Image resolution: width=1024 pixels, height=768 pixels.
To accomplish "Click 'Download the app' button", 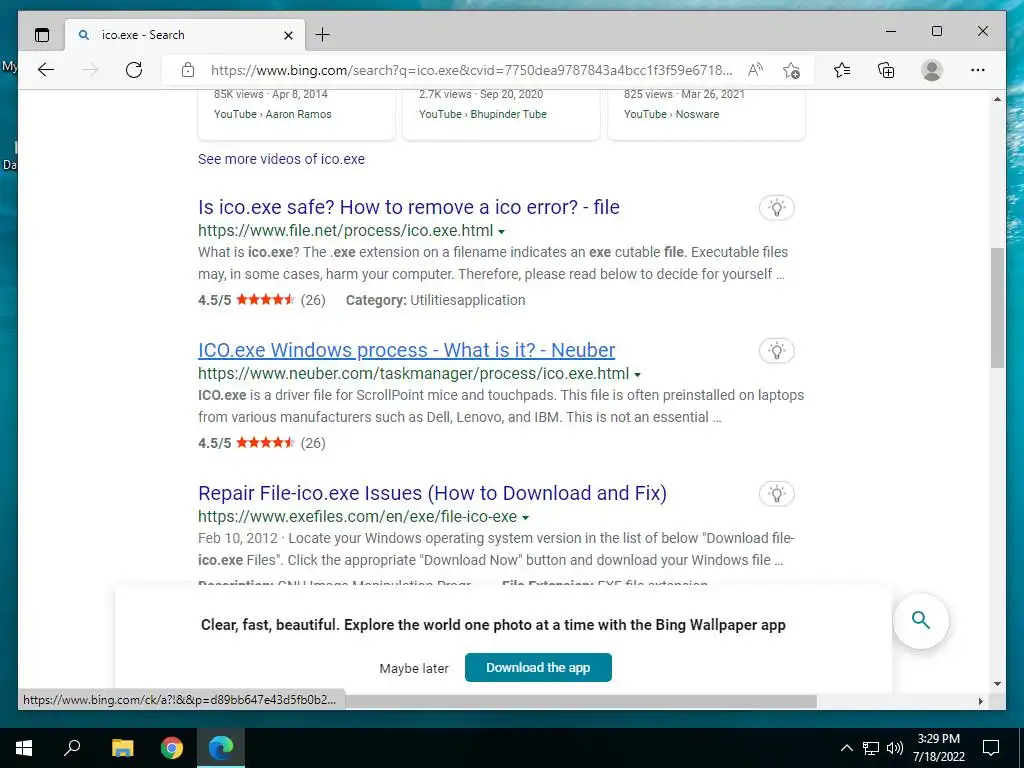I will point(538,667).
